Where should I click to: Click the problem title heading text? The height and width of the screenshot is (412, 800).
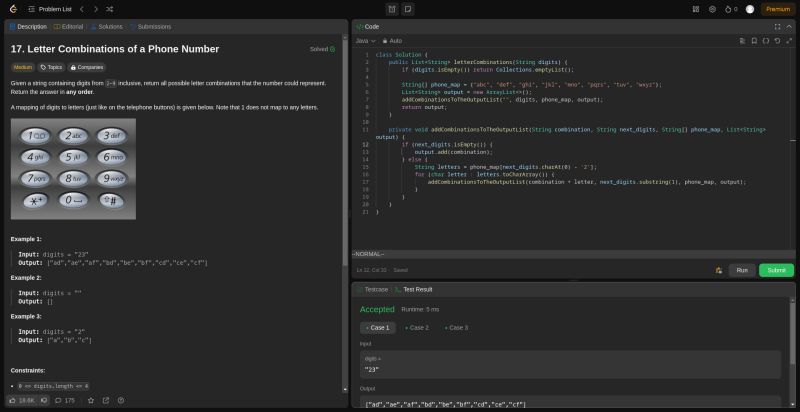(x=115, y=49)
